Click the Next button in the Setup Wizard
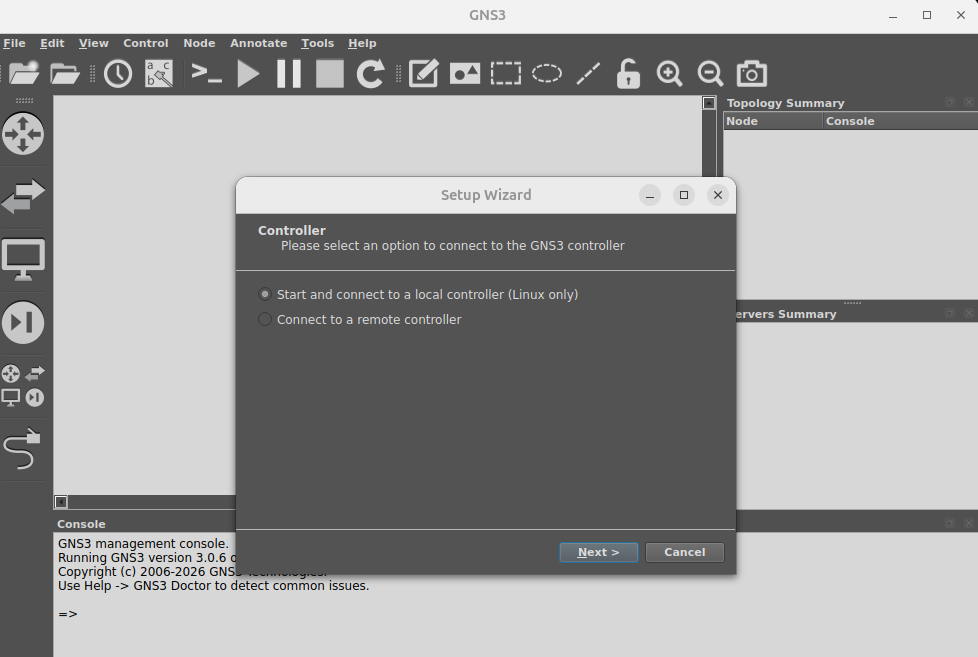Screen dimensions: 978x657 pyautogui.click(x=598, y=551)
